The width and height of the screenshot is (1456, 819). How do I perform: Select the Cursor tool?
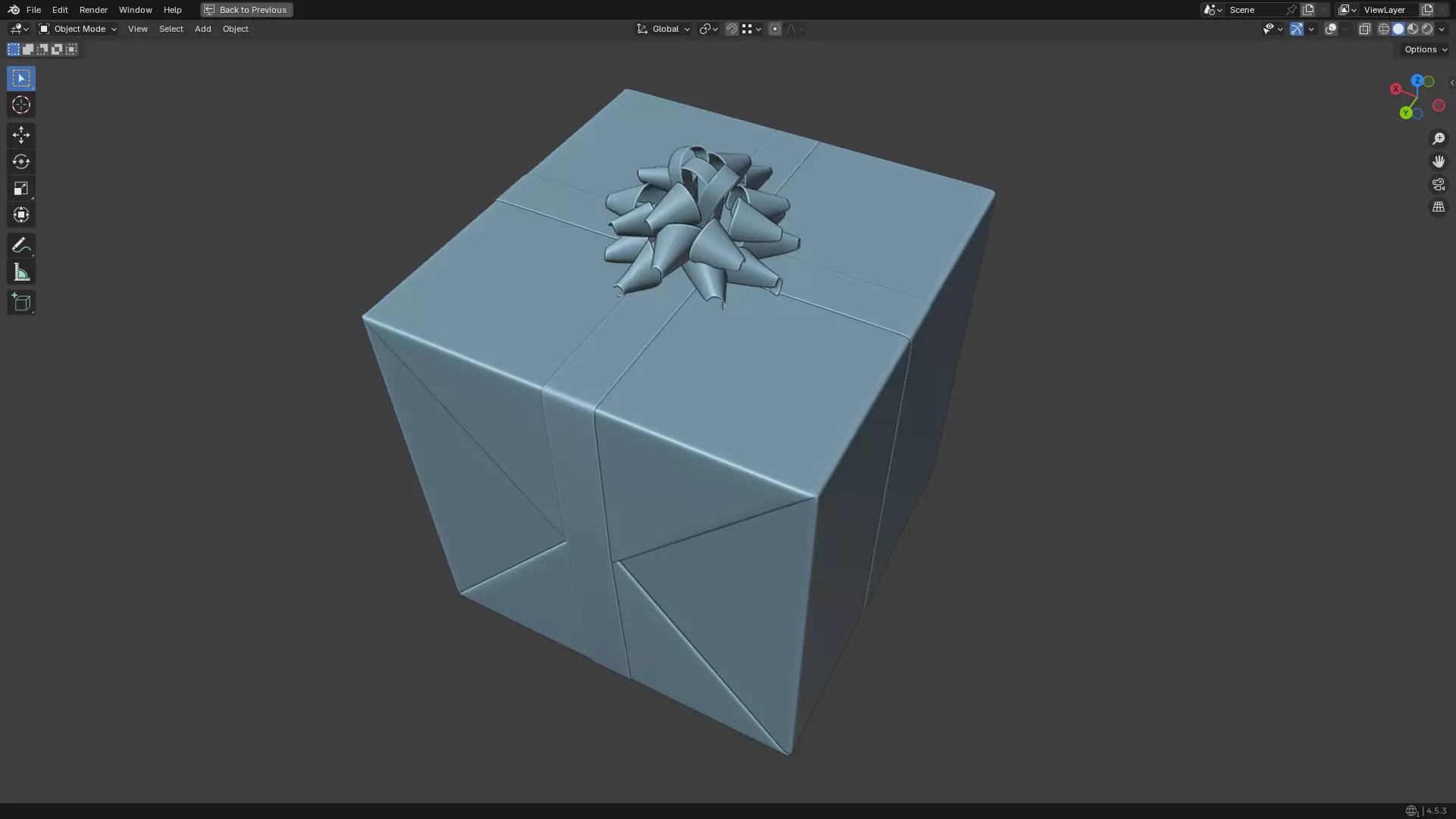(x=21, y=105)
